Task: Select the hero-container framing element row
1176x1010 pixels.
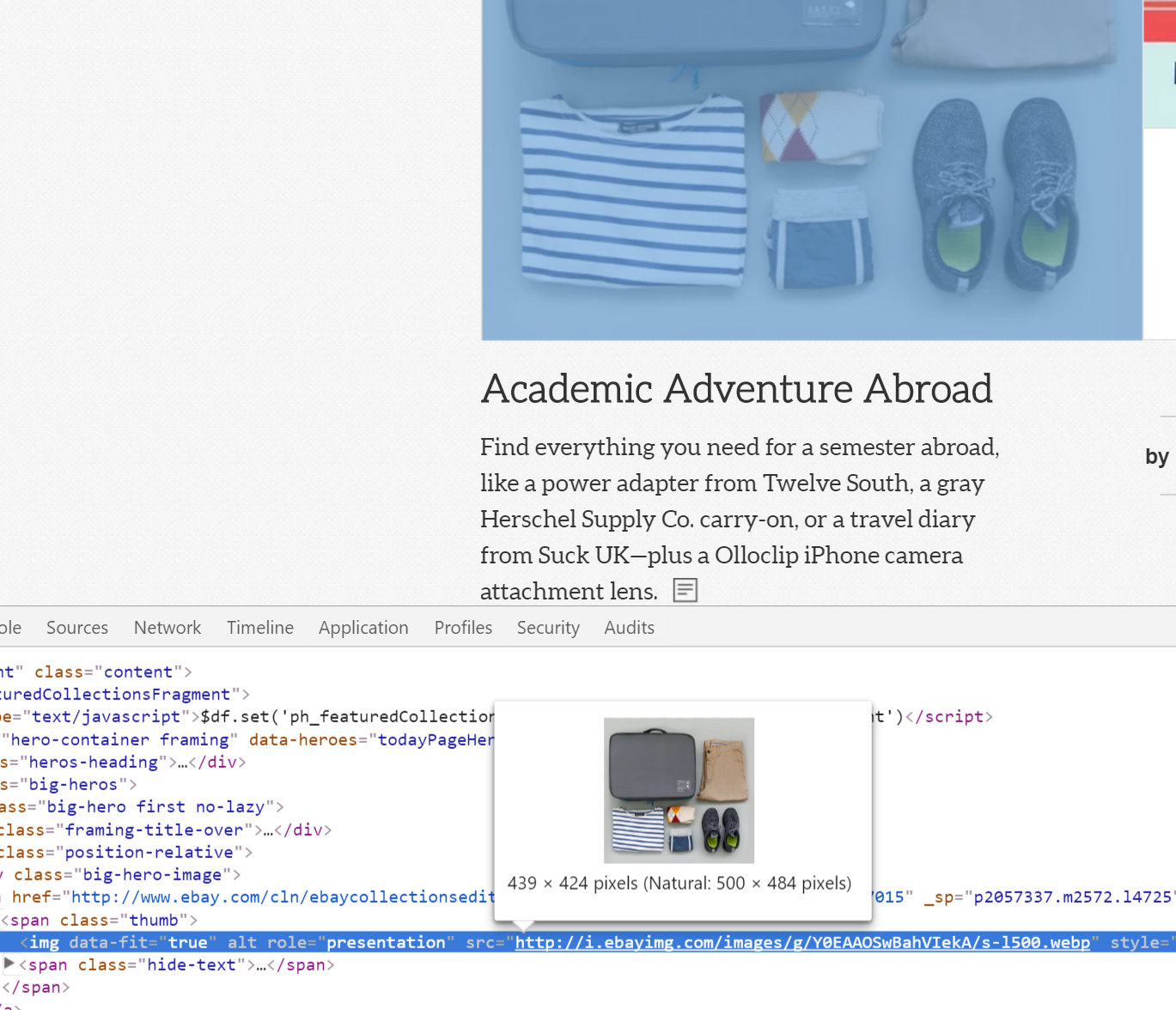Action: coord(247,739)
